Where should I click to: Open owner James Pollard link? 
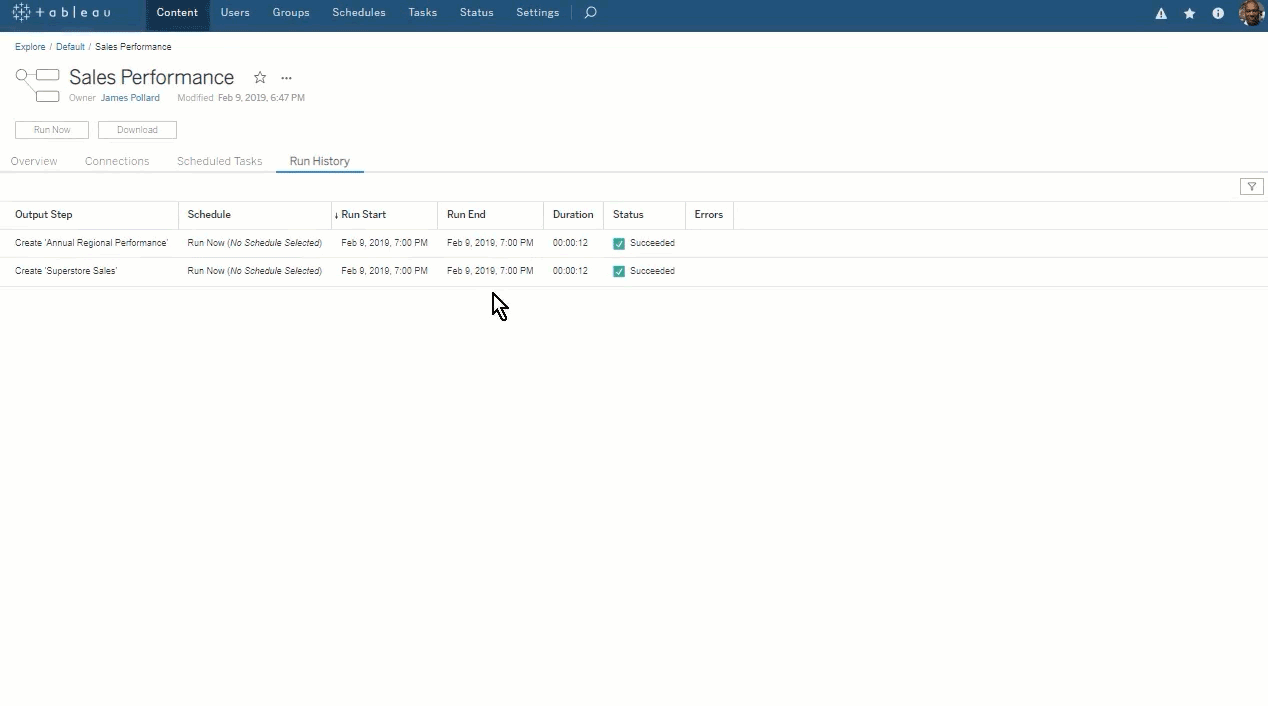tap(130, 98)
